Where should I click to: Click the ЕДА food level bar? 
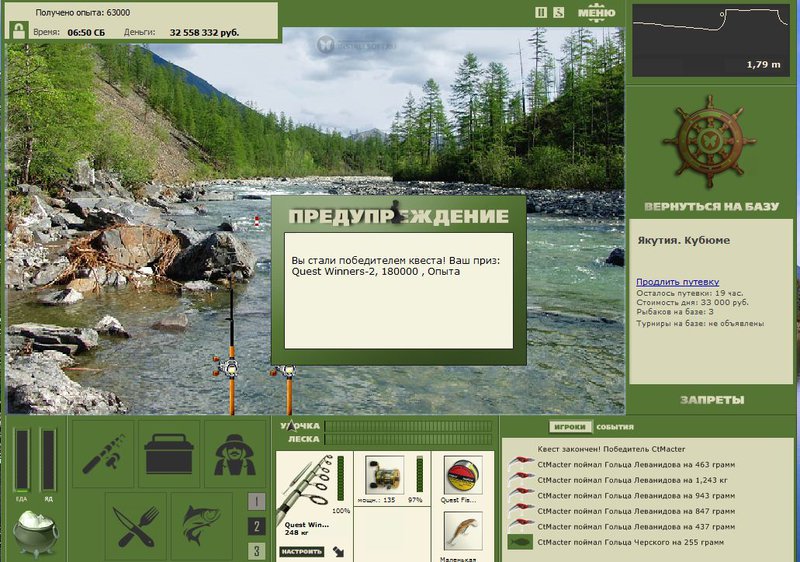click(x=21, y=461)
